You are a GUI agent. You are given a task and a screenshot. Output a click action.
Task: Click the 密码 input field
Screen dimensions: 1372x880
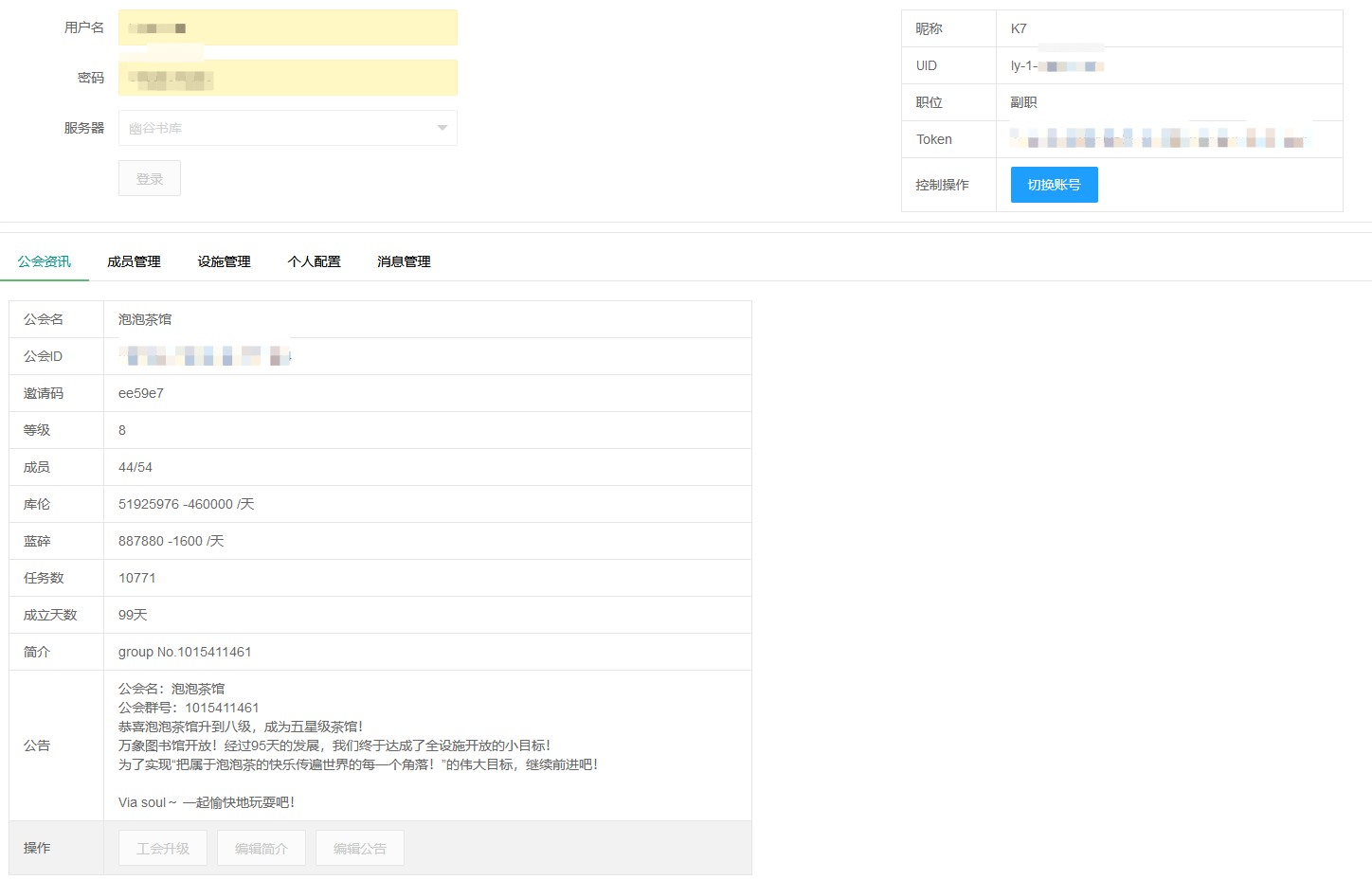(x=288, y=78)
